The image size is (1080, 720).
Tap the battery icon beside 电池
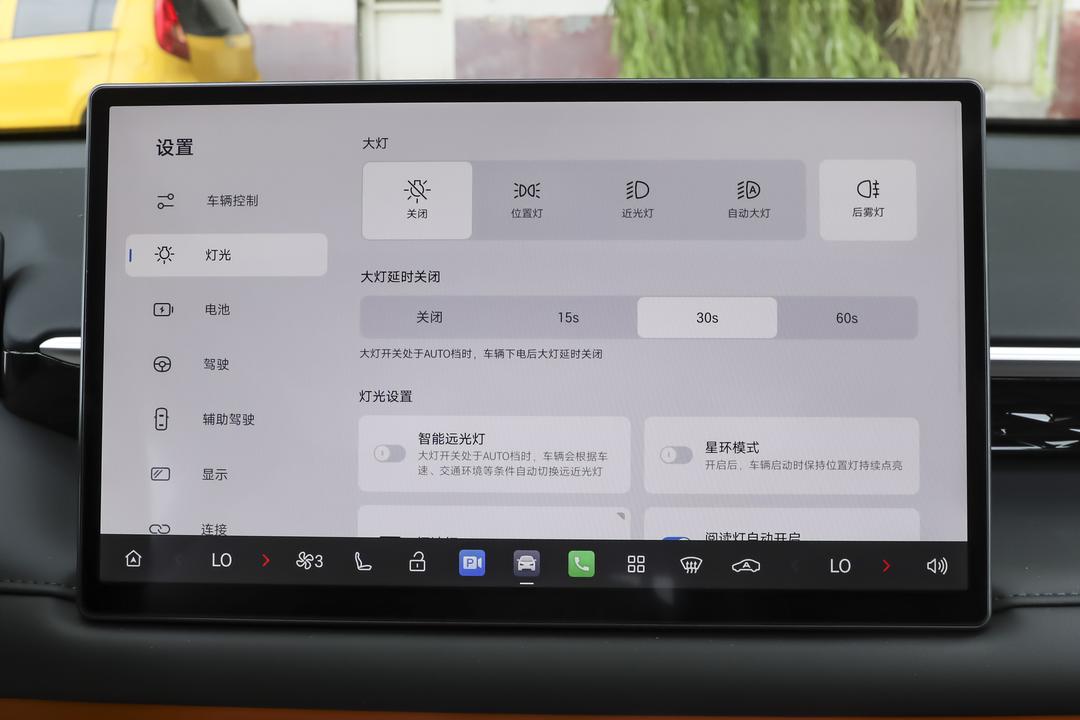coord(163,309)
